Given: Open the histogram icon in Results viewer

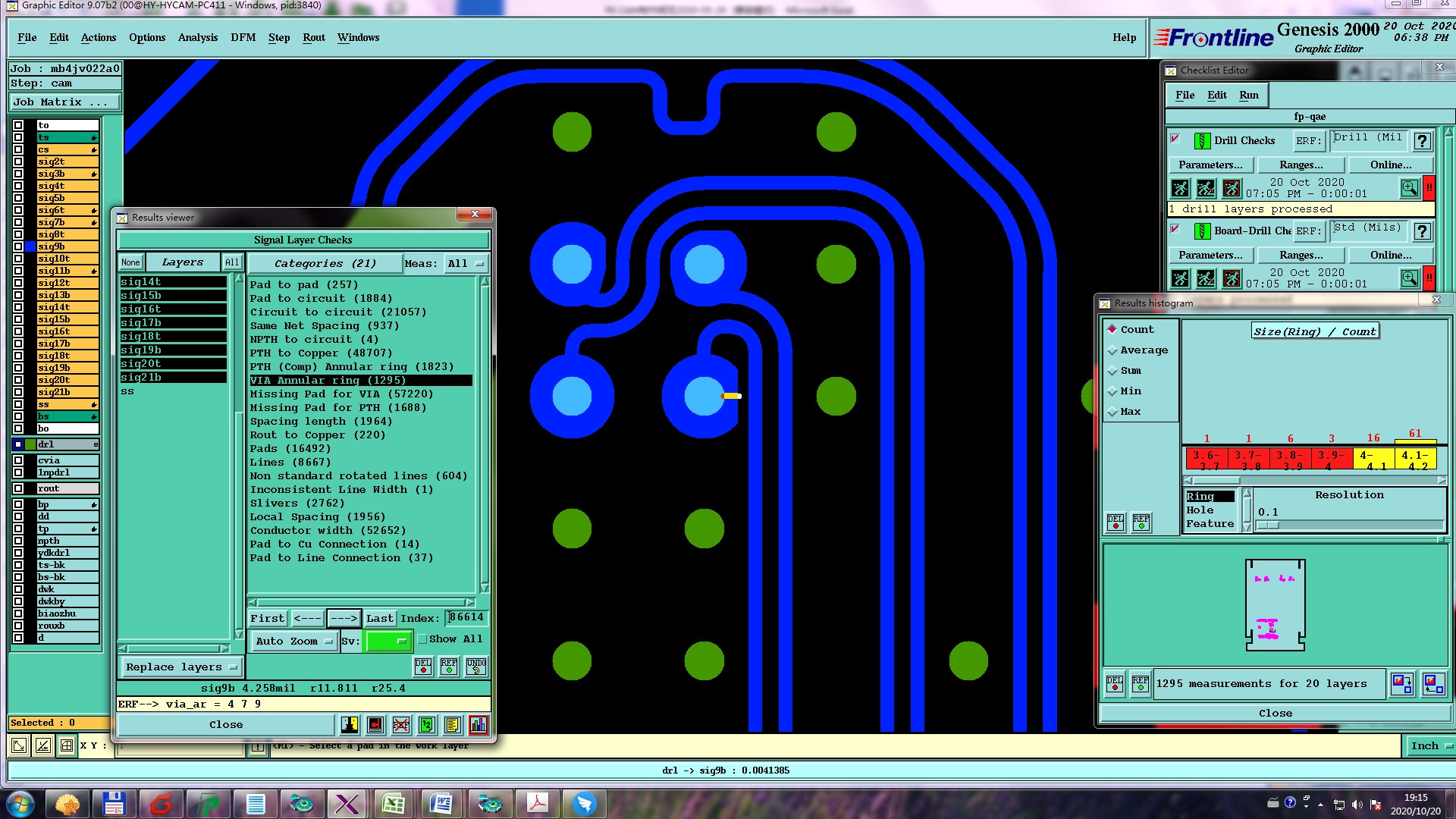Looking at the screenshot, I should (x=479, y=725).
